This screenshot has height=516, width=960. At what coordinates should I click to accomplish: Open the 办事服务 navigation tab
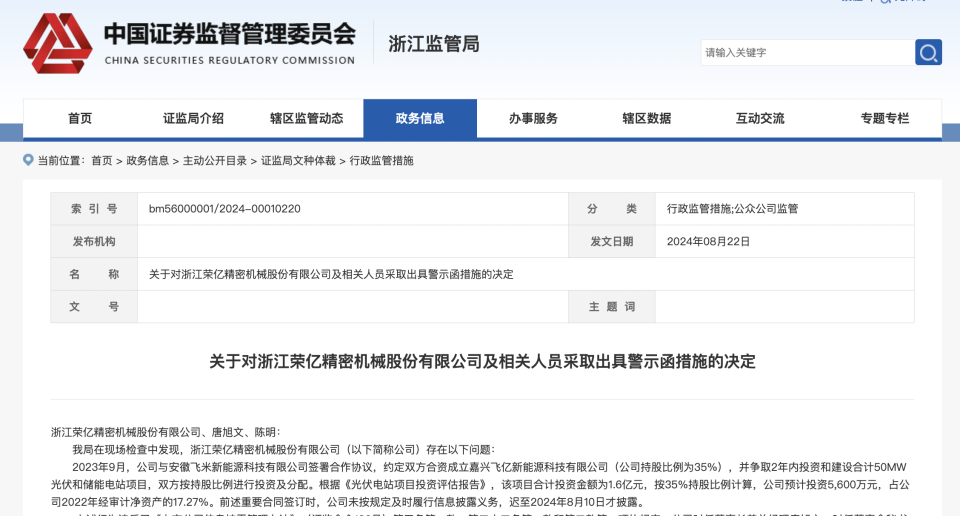pos(533,118)
